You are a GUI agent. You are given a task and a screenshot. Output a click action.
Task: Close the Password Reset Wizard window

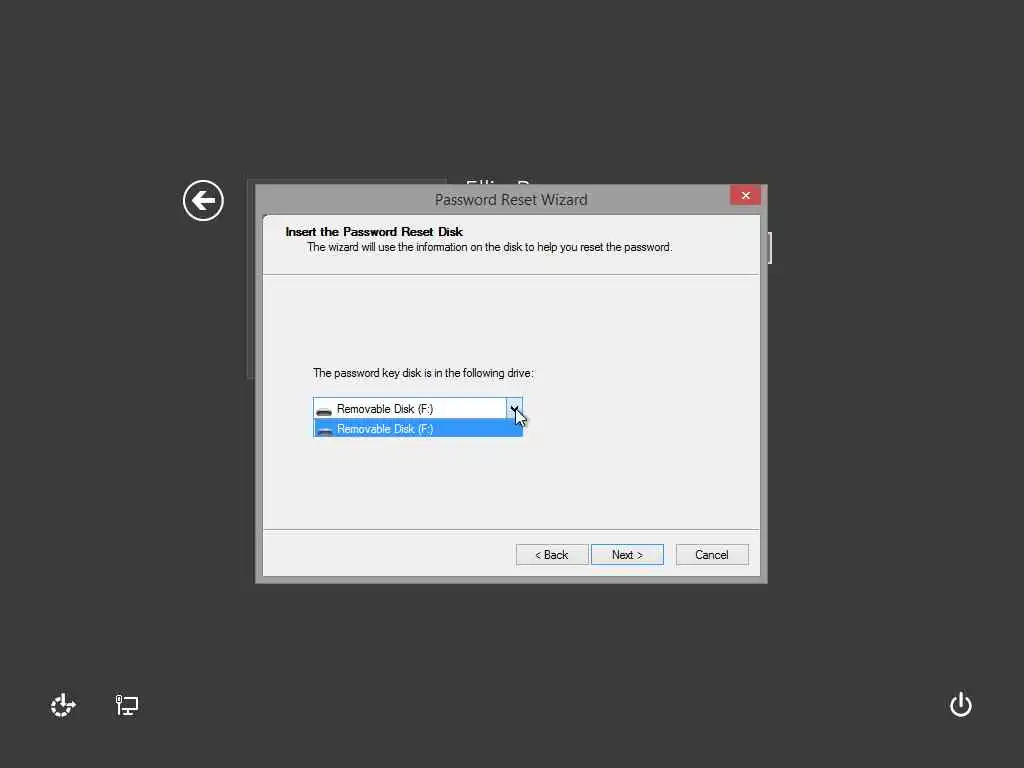point(745,195)
